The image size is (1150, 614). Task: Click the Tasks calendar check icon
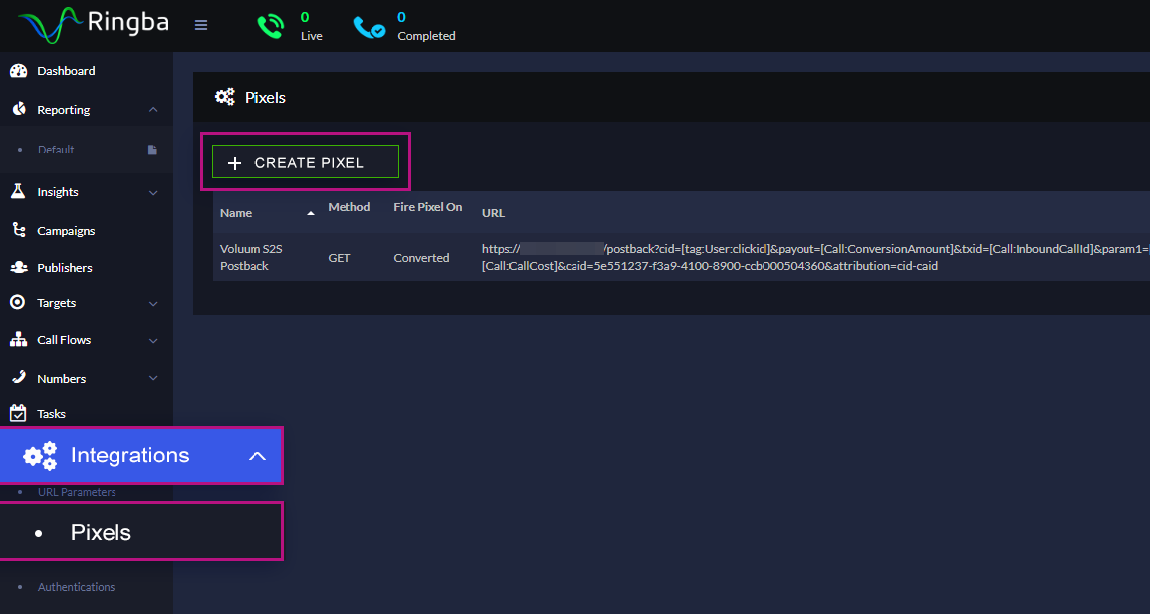18,413
